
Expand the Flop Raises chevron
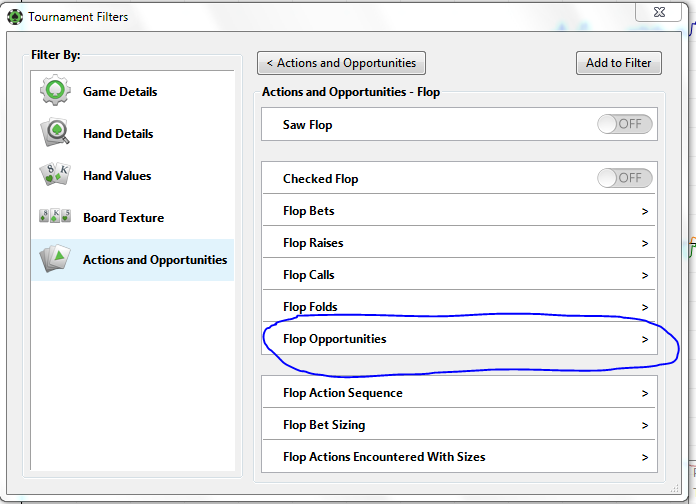(x=645, y=243)
